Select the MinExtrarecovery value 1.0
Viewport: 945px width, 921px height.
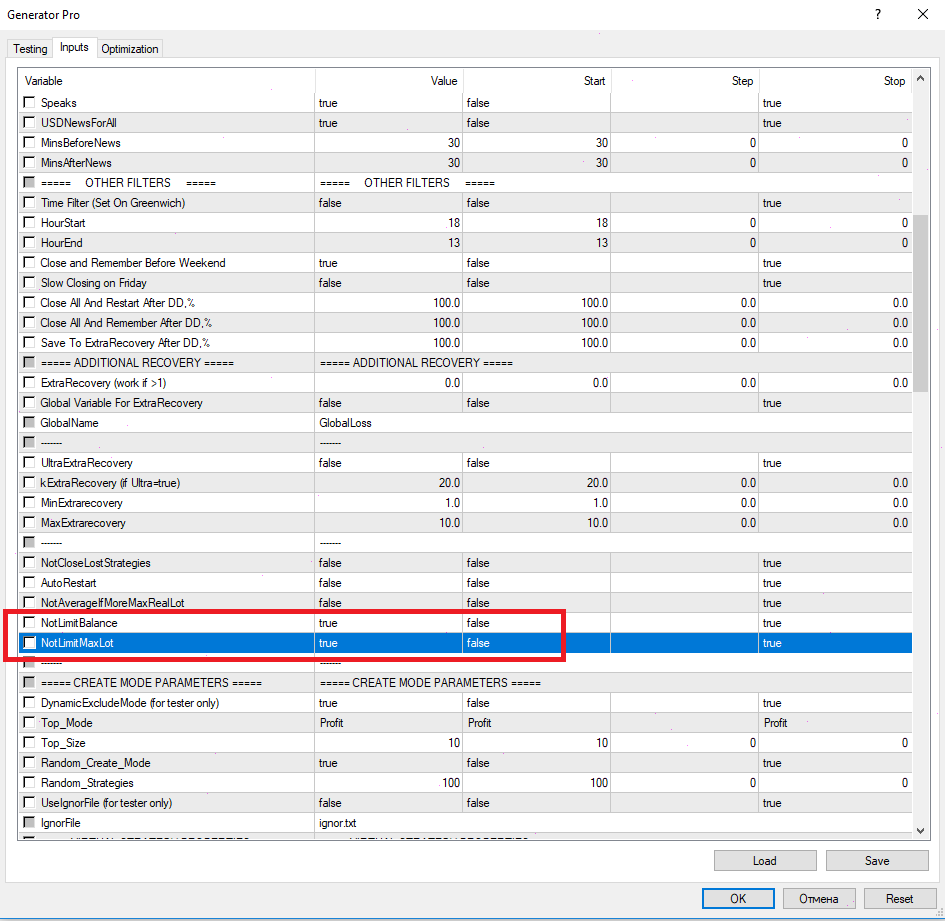(389, 503)
